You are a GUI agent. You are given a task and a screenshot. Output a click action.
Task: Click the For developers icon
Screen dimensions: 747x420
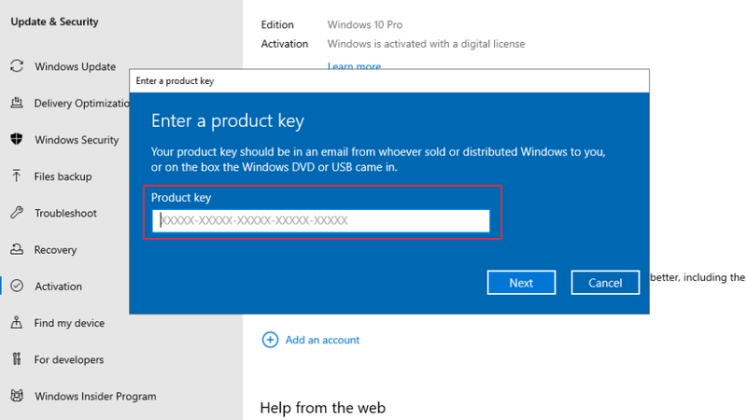pyautogui.click(x=16, y=359)
